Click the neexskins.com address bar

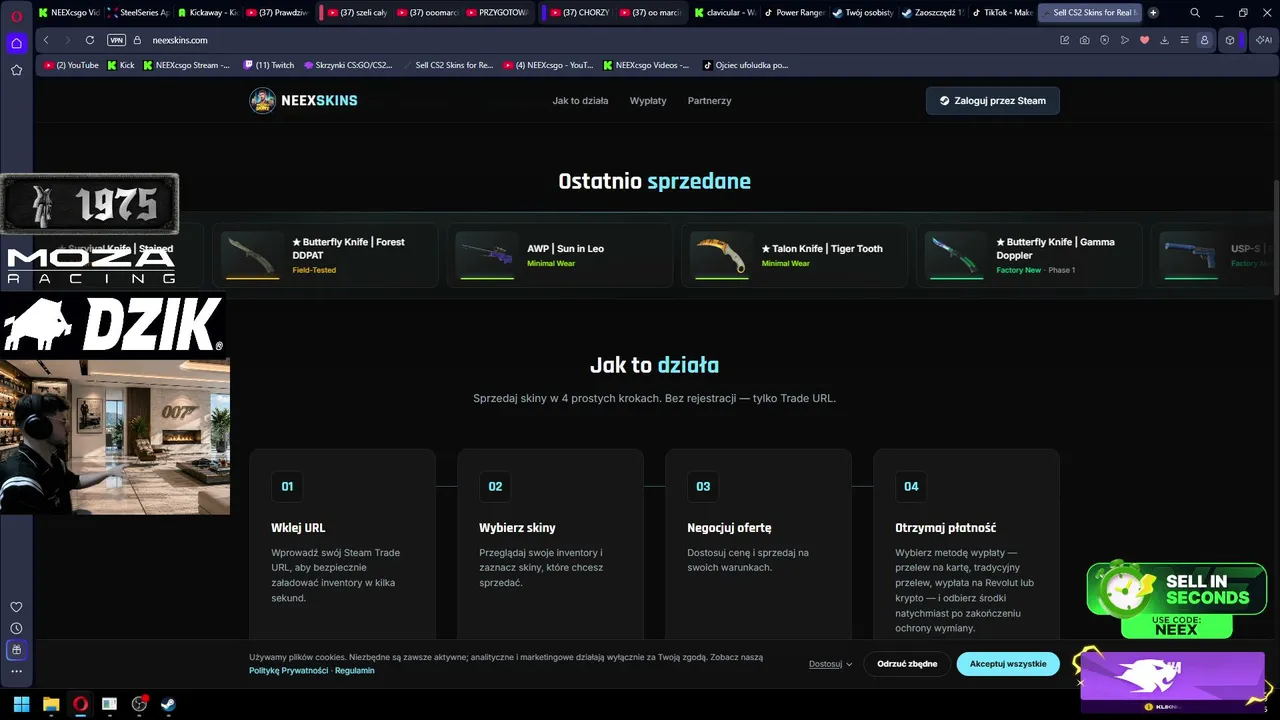600,40
